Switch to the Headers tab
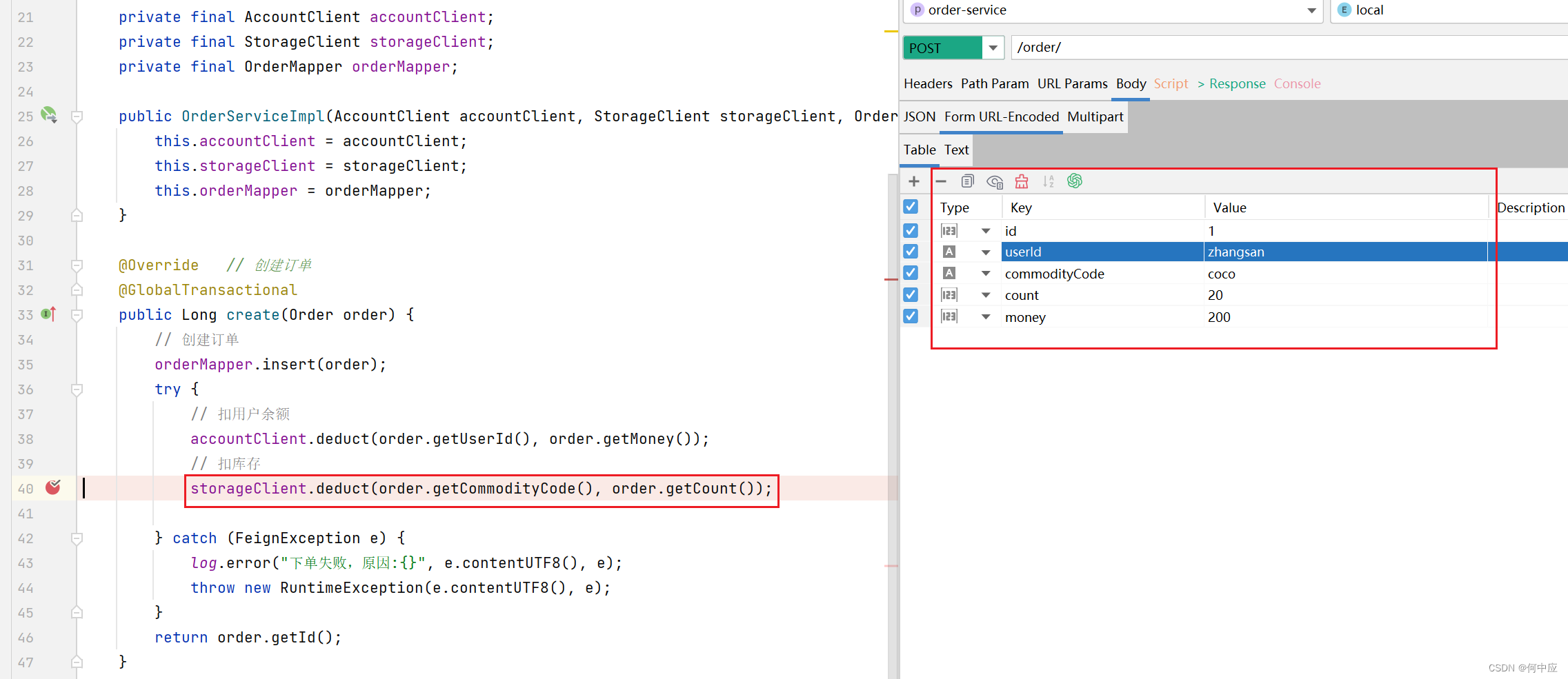 pyautogui.click(x=928, y=83)
